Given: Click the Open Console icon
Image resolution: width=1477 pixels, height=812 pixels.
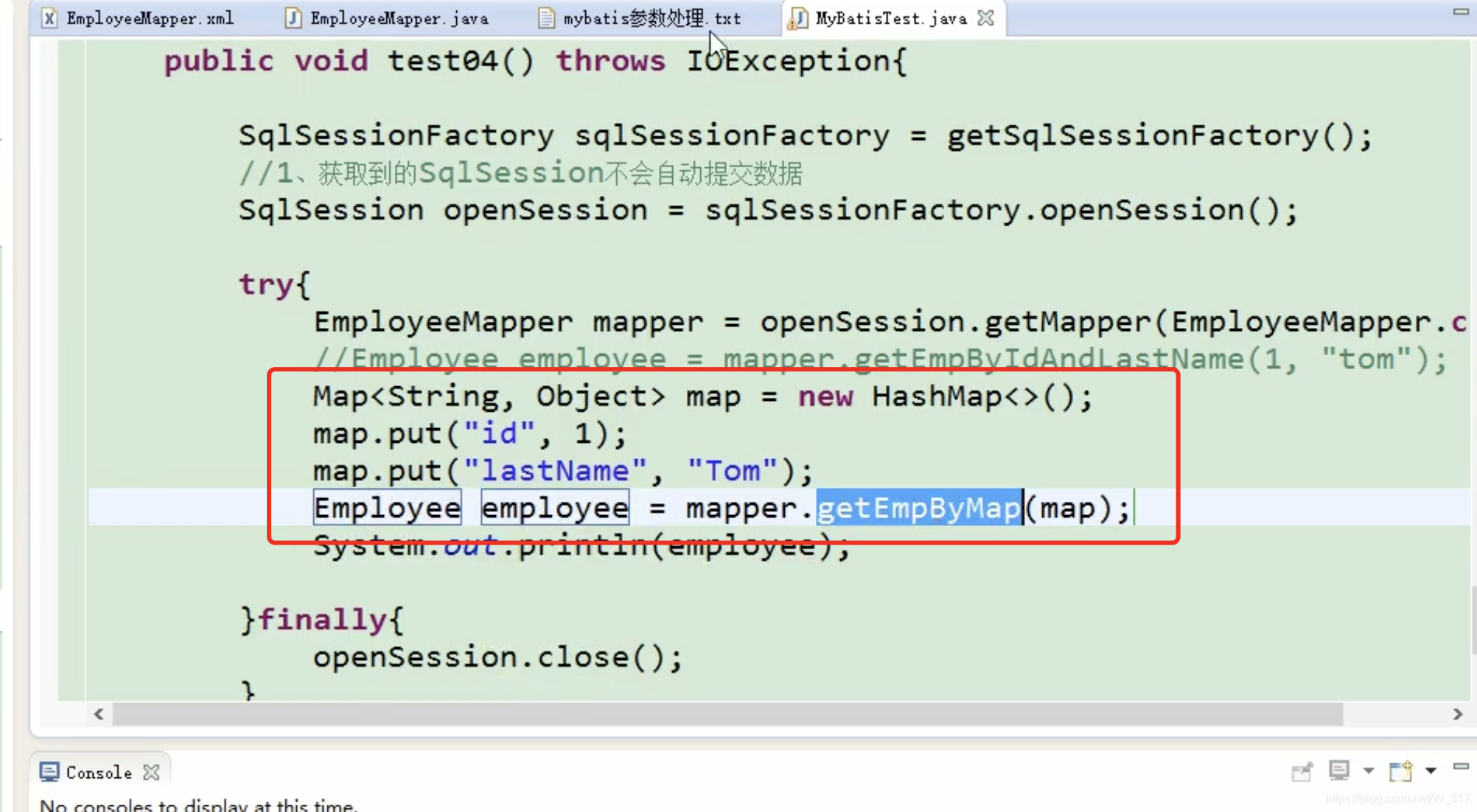Looking at the screenshot, I should click(x=1400, y=771).
